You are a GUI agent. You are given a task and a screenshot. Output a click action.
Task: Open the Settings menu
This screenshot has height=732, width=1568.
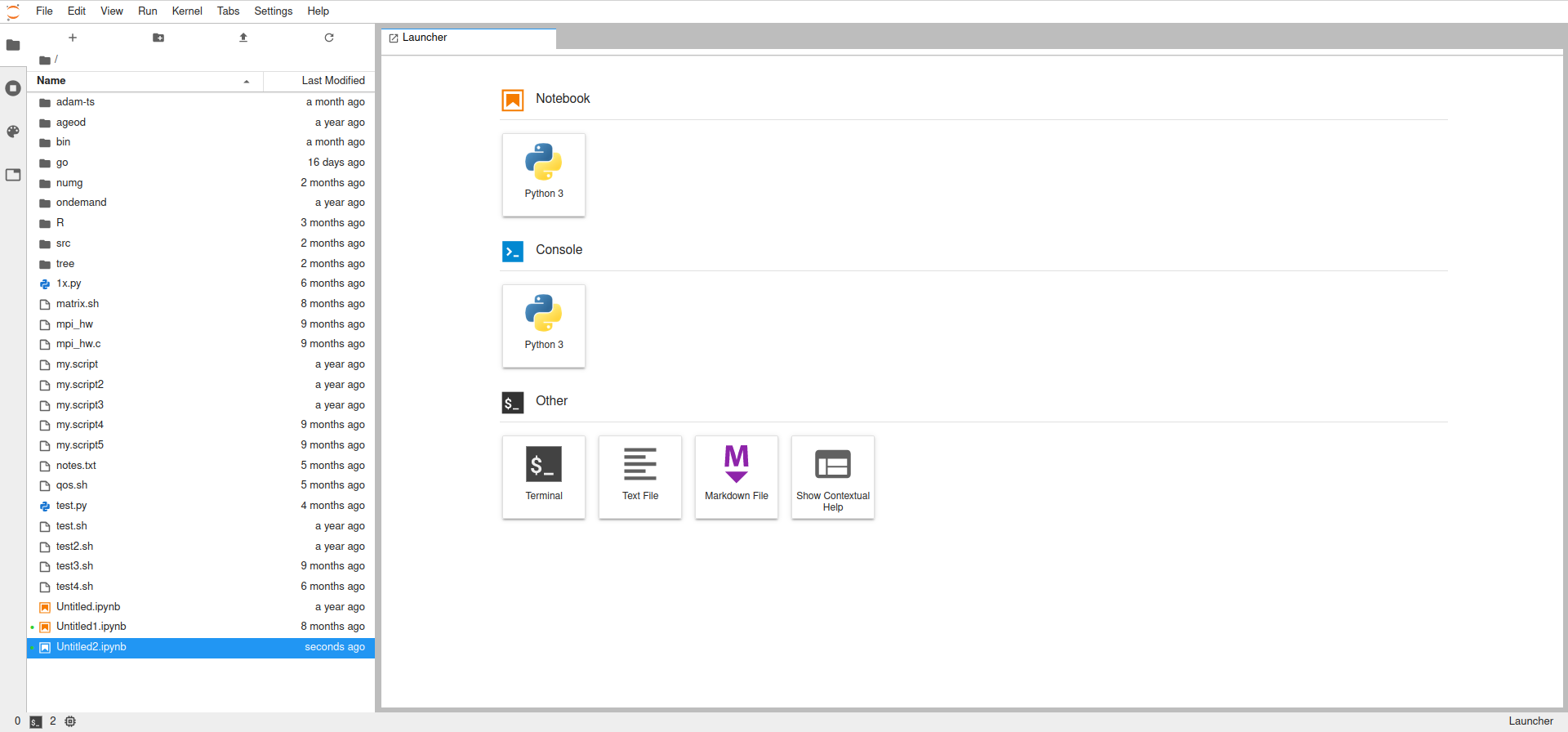click(x=274, y=11)
